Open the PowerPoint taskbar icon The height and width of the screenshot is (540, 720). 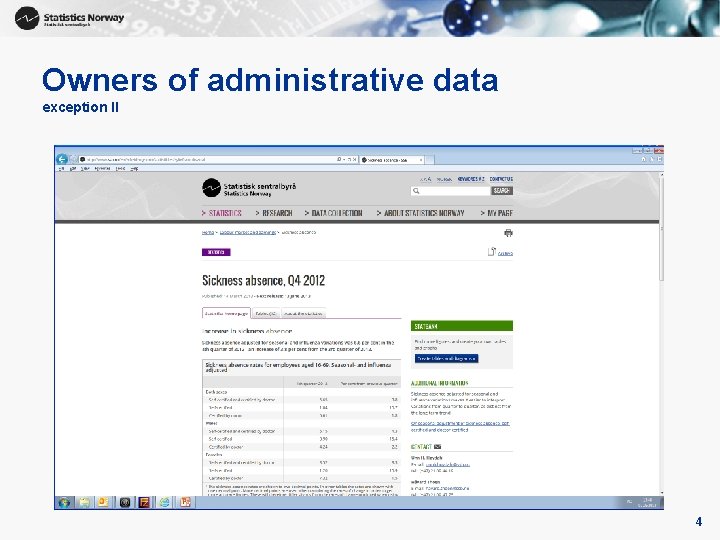[185, 502]
